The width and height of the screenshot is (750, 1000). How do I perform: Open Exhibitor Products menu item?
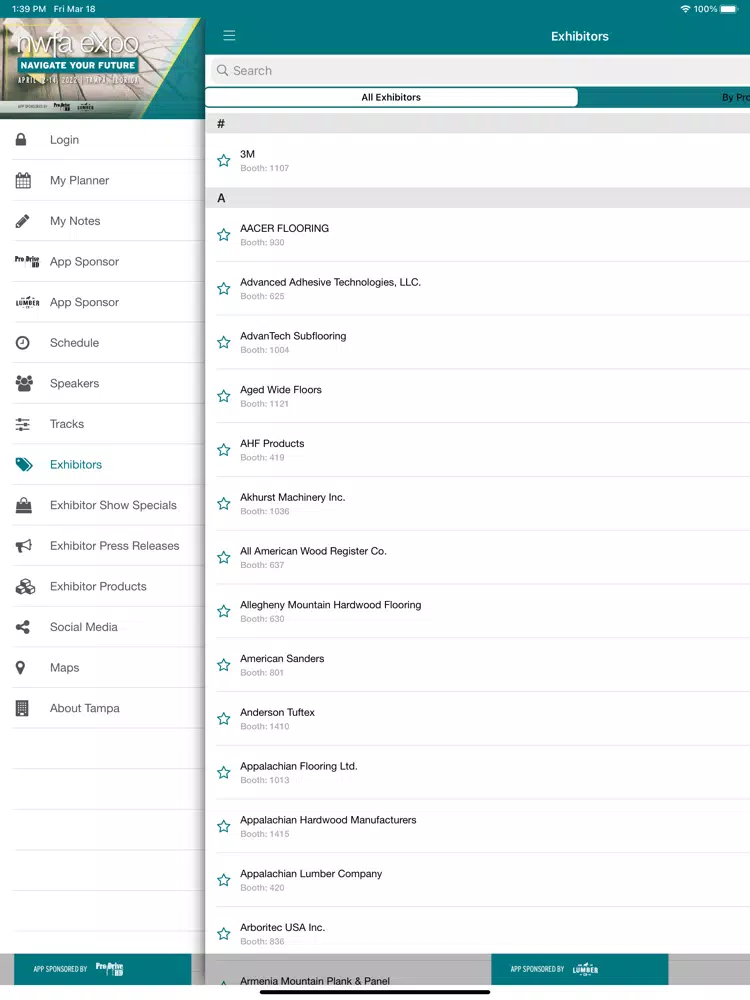102,587
